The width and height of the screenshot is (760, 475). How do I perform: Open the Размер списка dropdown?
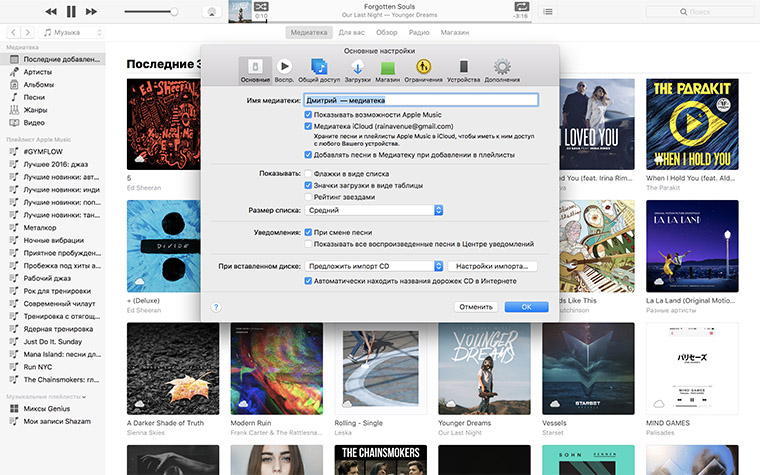tap(374, 210)
